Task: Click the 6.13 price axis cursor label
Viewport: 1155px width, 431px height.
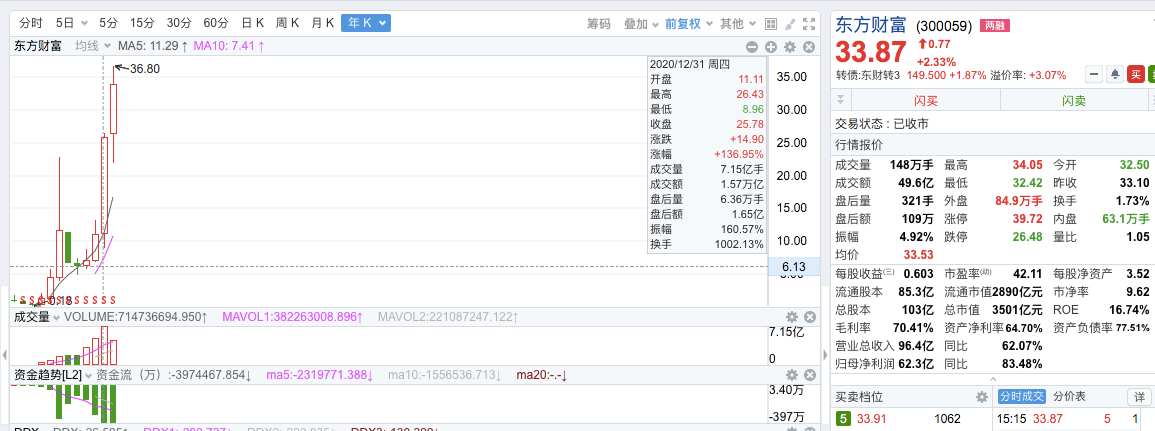Action: pos(794,266)
